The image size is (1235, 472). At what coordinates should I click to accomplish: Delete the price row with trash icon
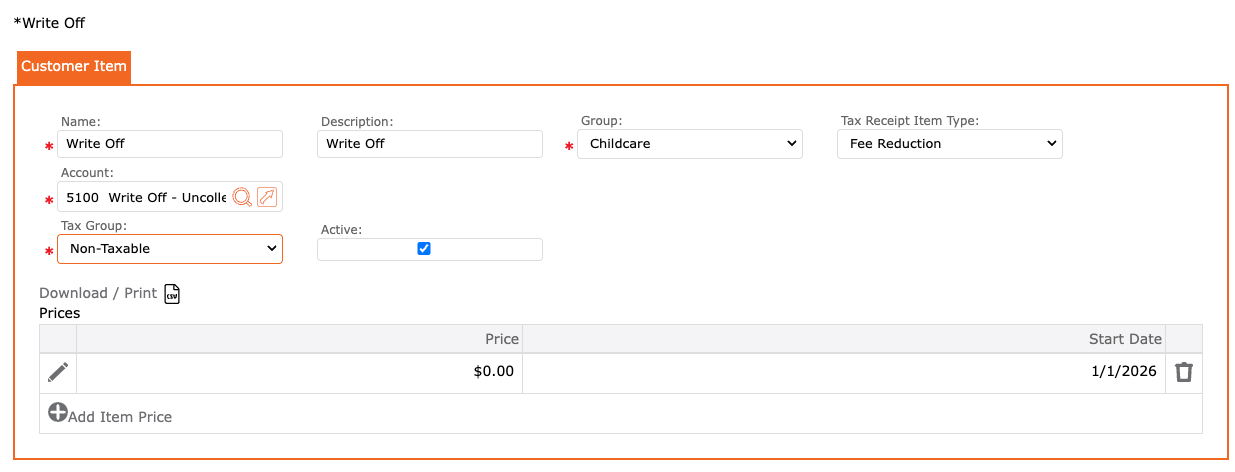click(x=1184, y=372)
